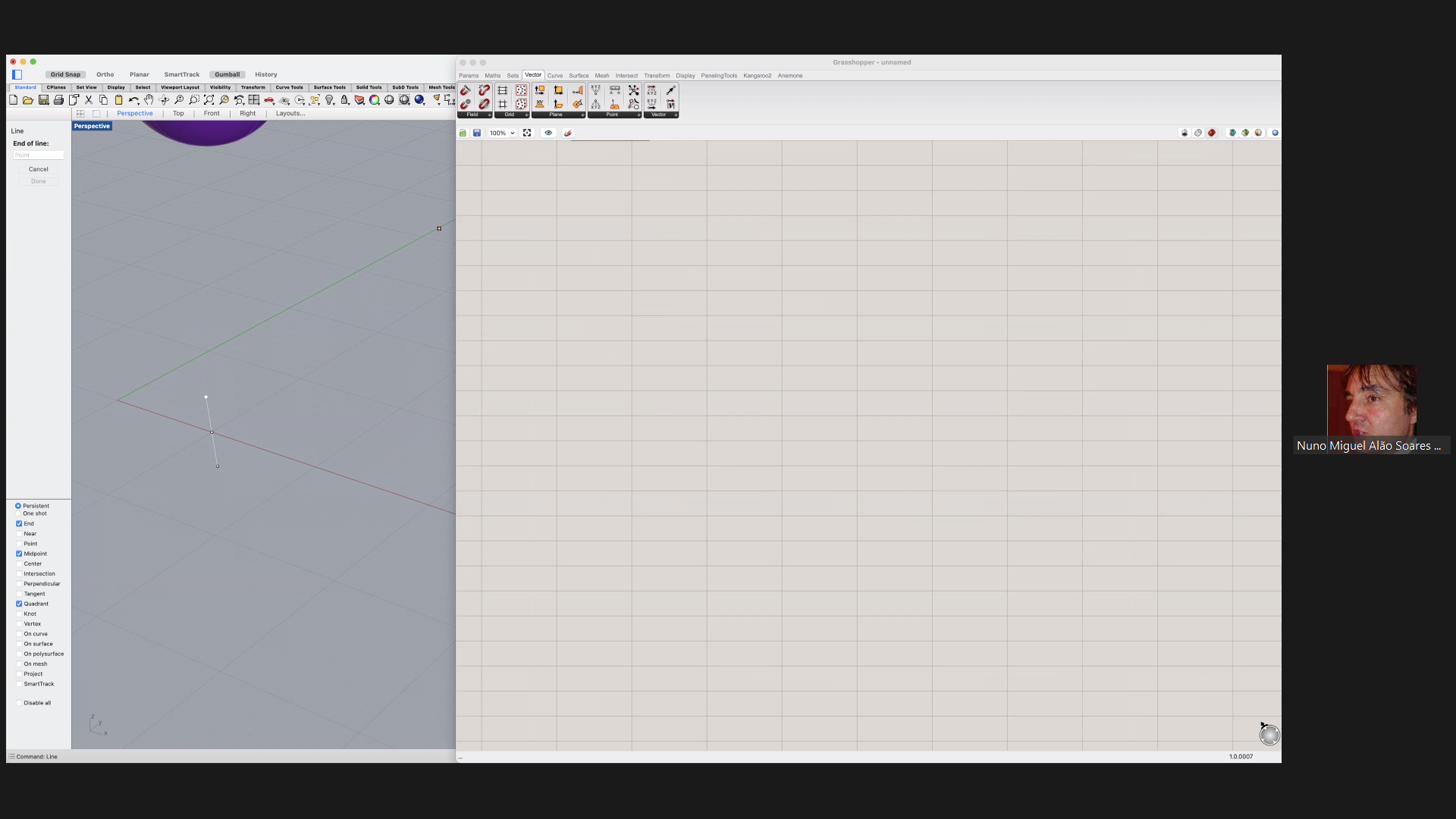Select the Persistent osnap radio button
Viewport: 1456px width, 819px height.
click(18, 506)
